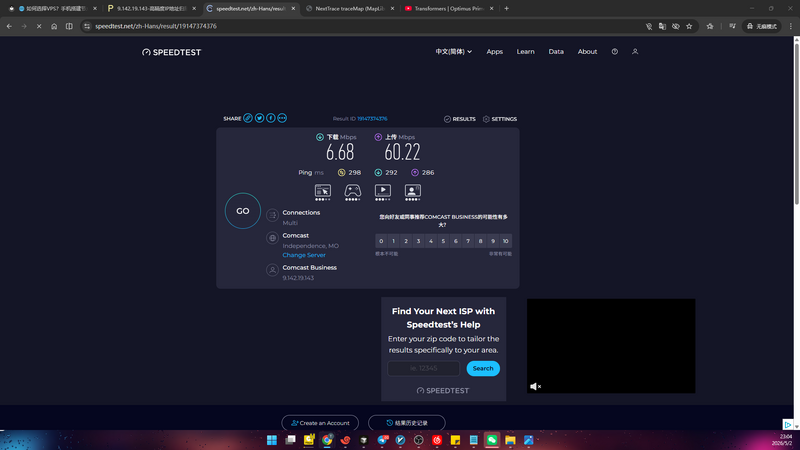The width and height of the screenshot is (800, 450).
Task: Open a new browser tab
Action: 507,9
